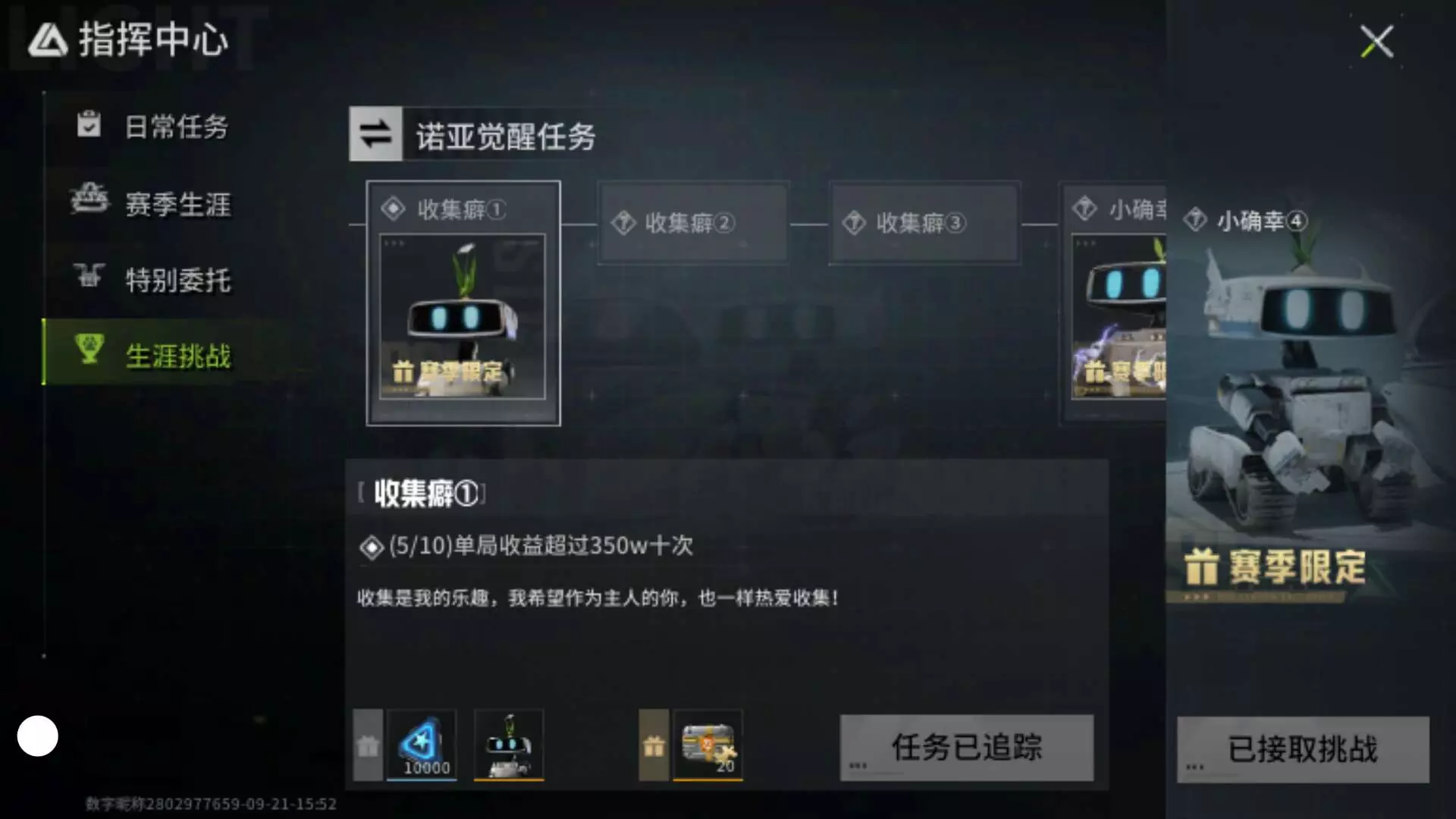Select the 收集癖② mission node
Viewport: 1456px width, 819px height.
click(x=692, y=223)
